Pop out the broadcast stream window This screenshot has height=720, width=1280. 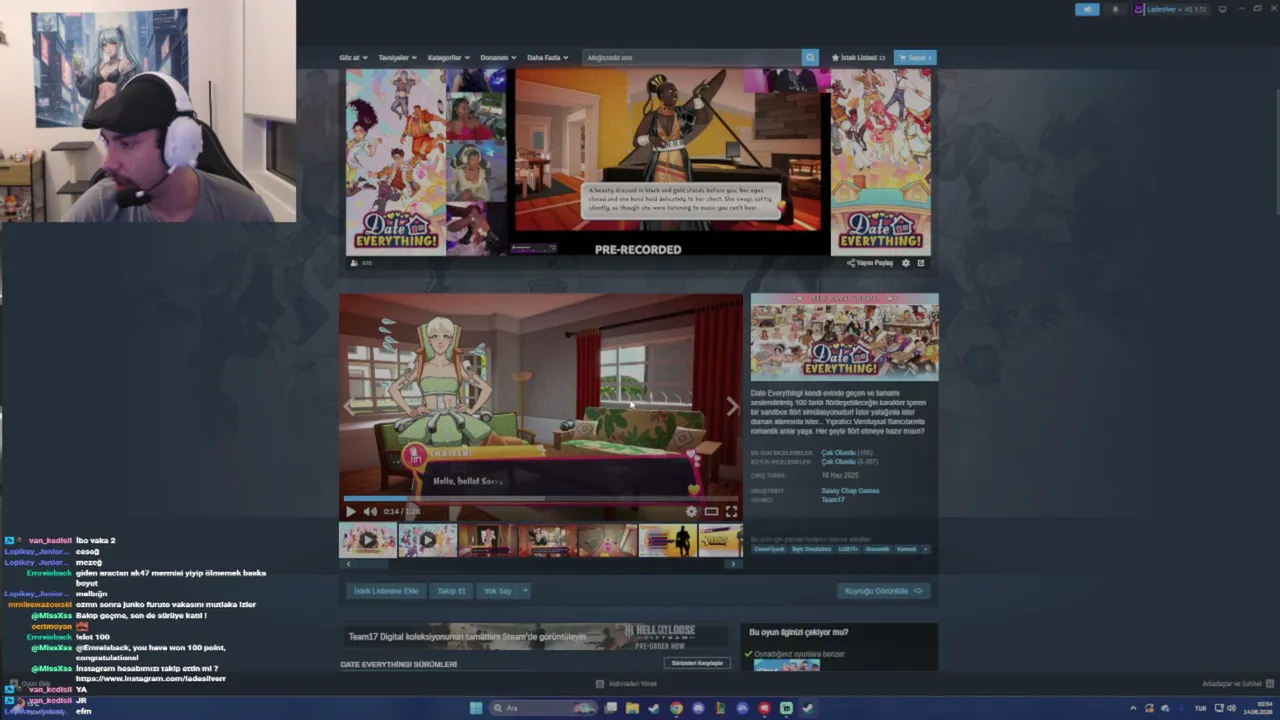[921, 263]
